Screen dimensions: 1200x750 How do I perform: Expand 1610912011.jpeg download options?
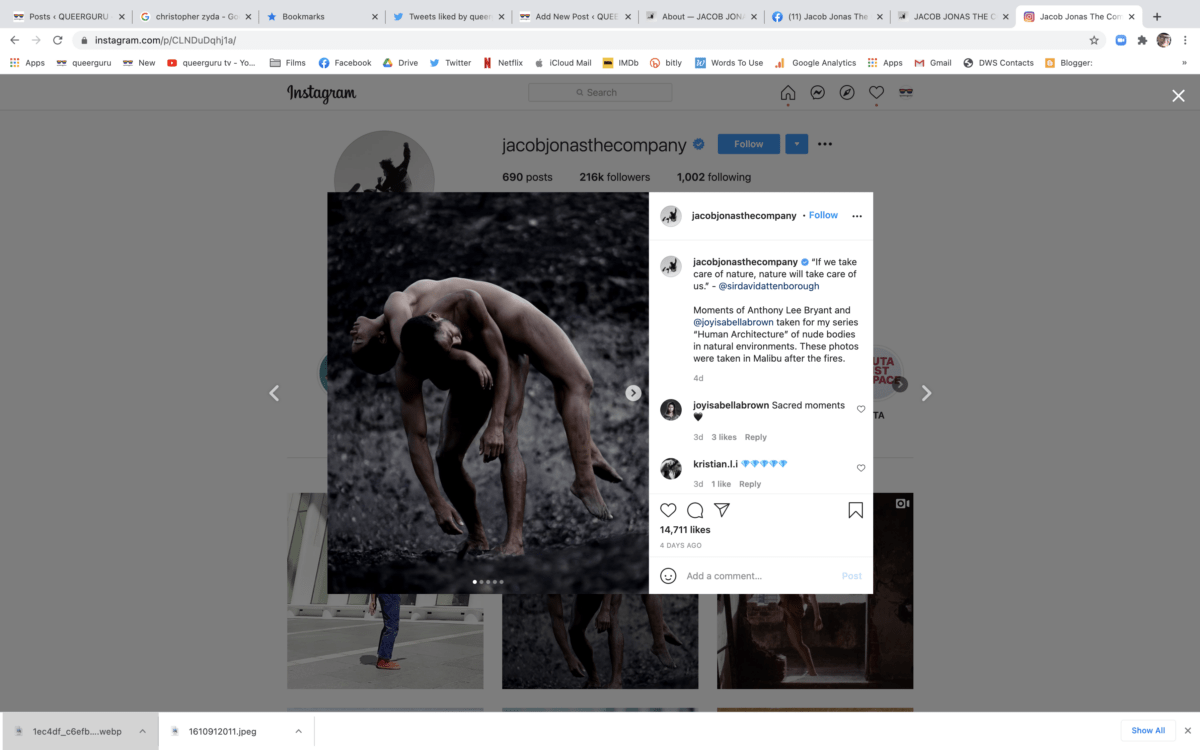(x=298, y=731)
